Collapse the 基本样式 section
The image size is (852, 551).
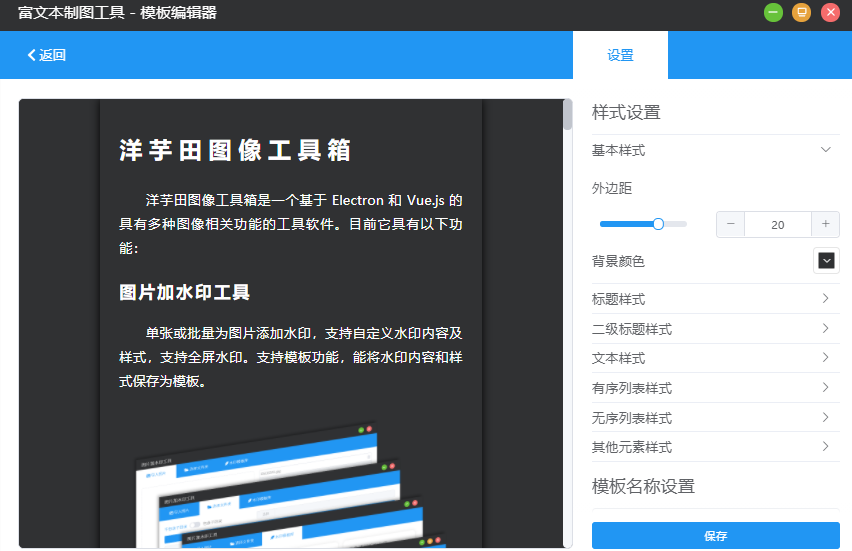(715, 150)
